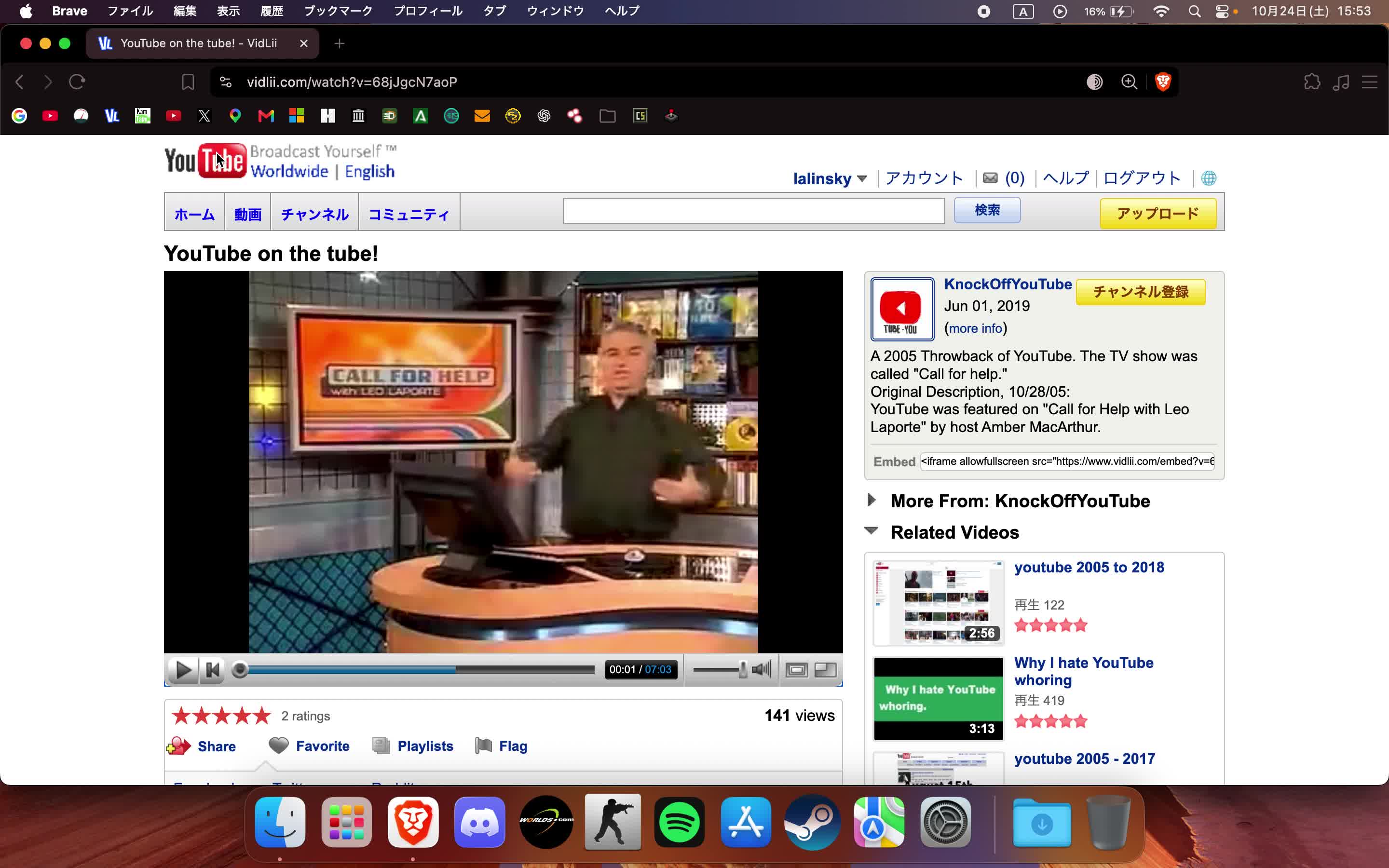Viewport: 1389px width, 868px height.
Task: Open the inbox envelope icon
Action: tap(990, 178)
